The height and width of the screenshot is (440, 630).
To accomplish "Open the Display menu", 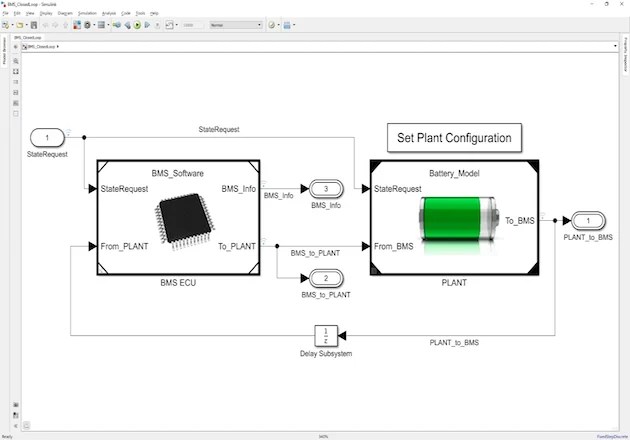I will (x=46, y=13).
